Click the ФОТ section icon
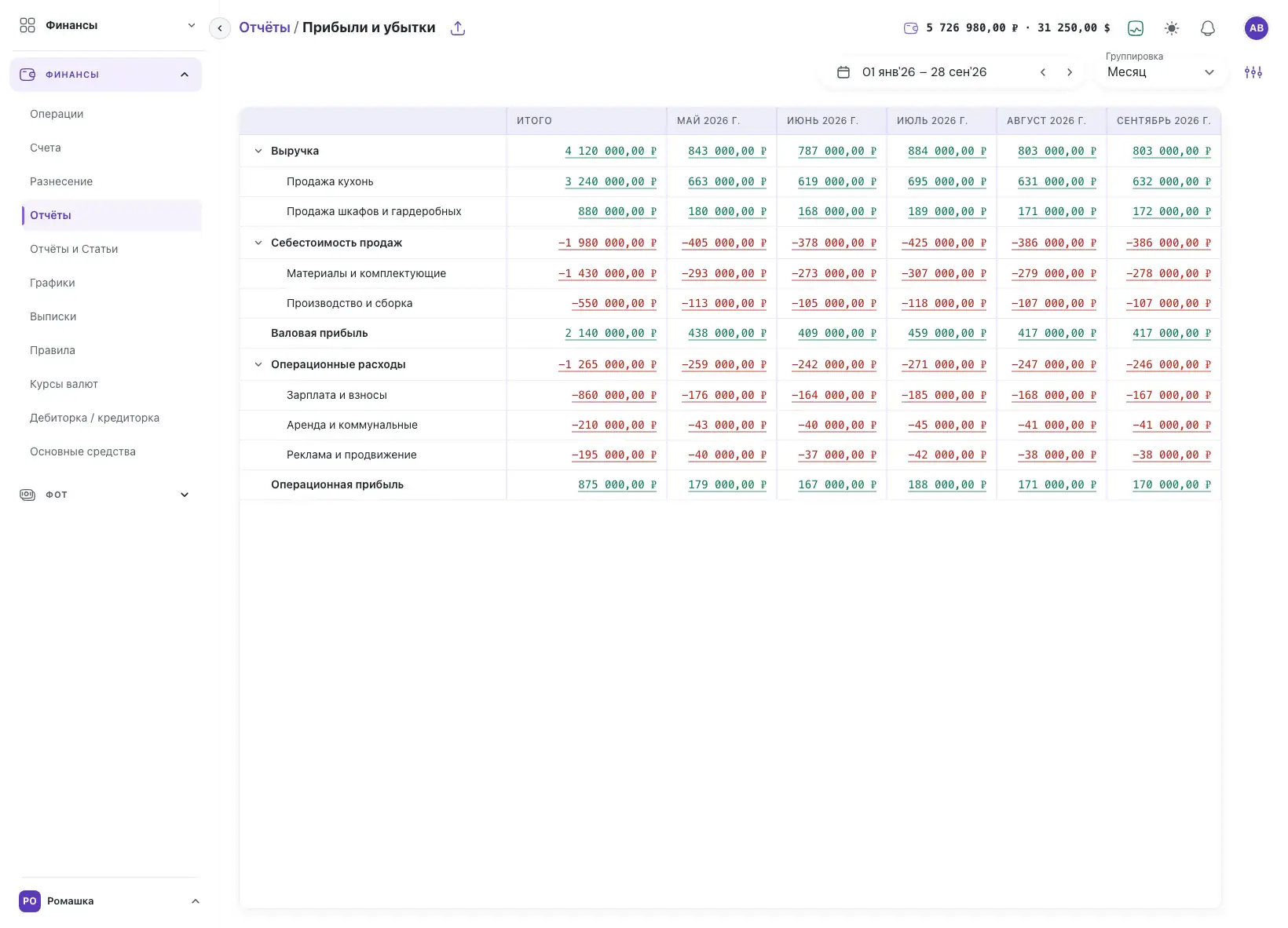Image resolution: width=1288 pixels, height=928 pixels. (27, 495)
